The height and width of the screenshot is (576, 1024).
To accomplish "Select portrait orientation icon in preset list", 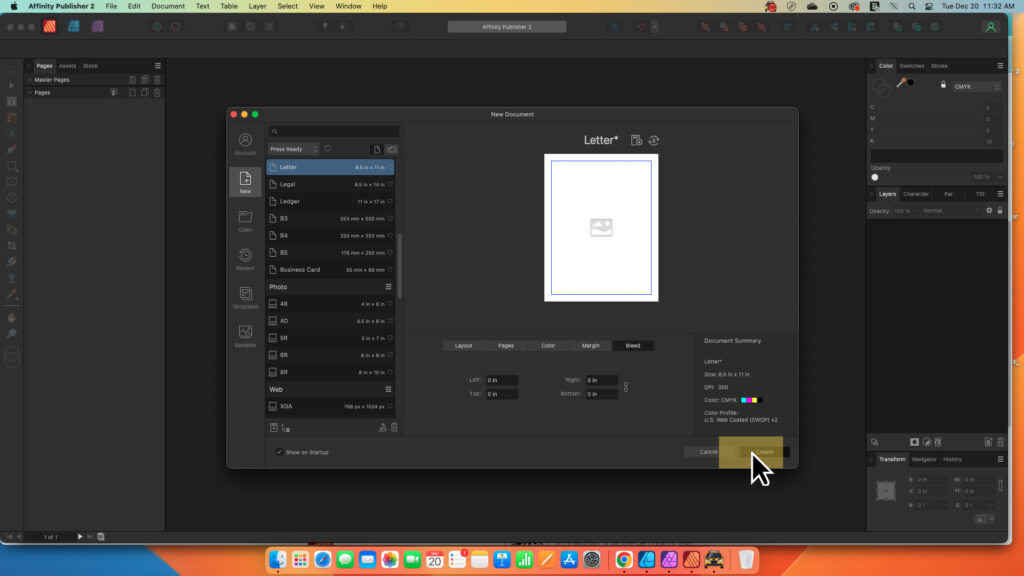I will [377, 150].
